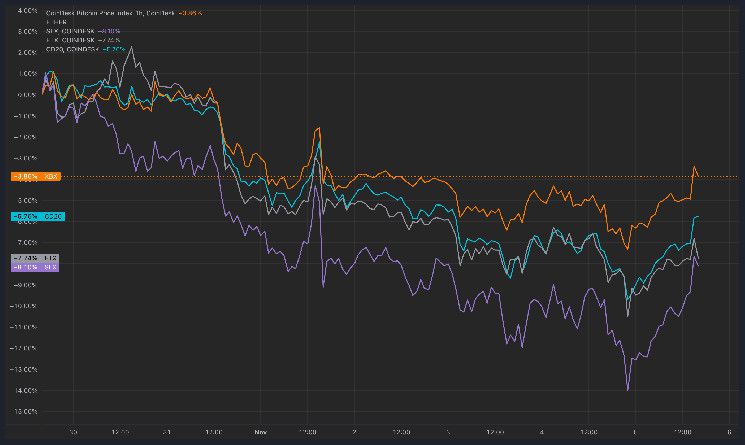Click the highest peak of the gray ETH line

click(x=132, y=46)
